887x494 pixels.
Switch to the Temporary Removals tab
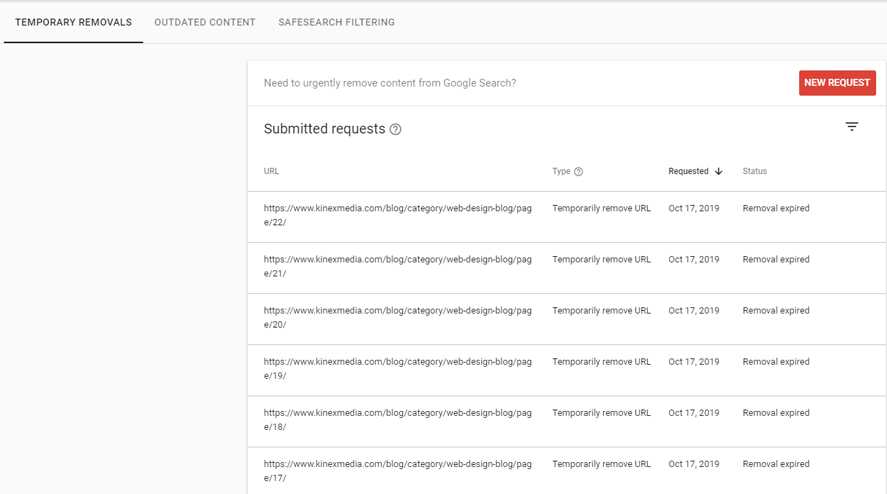point(74,22)
